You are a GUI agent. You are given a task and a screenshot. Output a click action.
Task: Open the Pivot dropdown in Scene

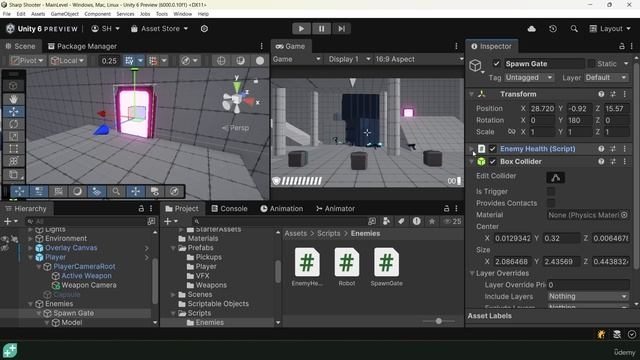coord(27,60)
